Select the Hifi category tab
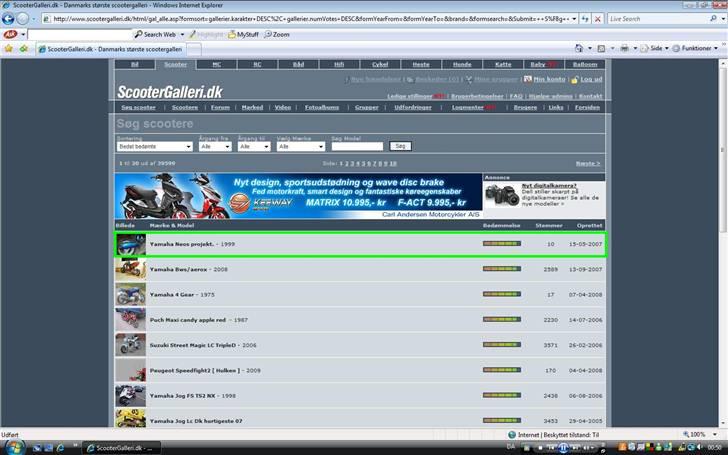The height and width of the screenshot is (455, 728). coord(340,64)
